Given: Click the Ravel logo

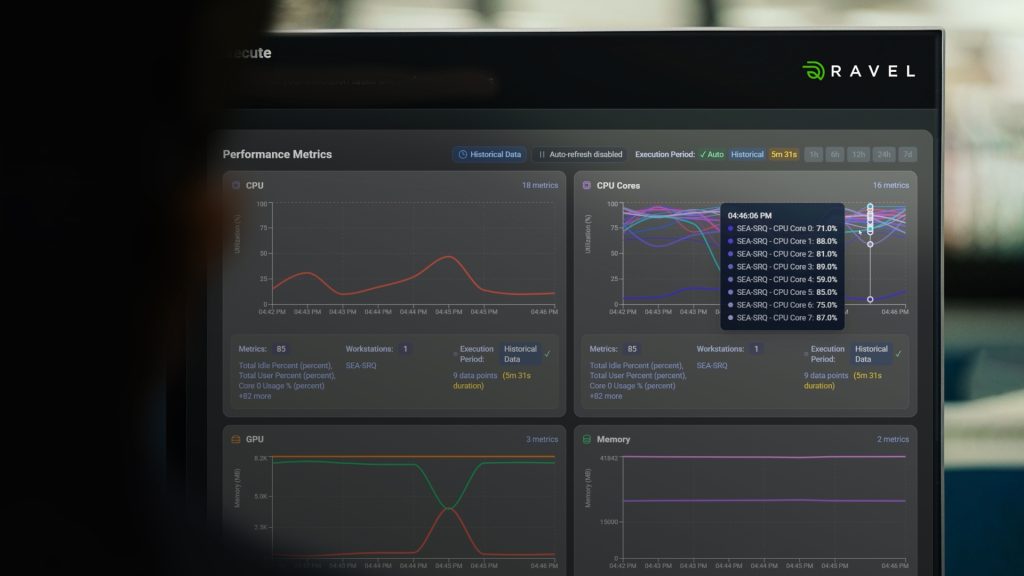Looking at the screenshot, I should point(858,71).
